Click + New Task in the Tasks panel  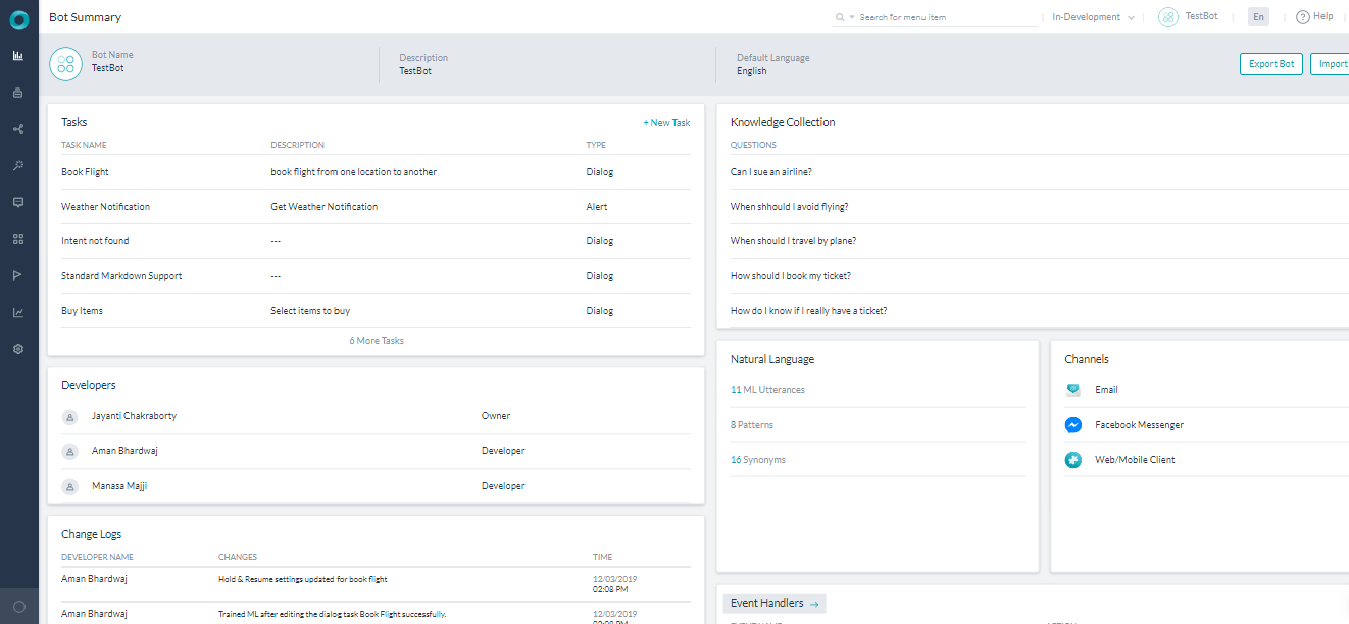[x=666, y=122]
